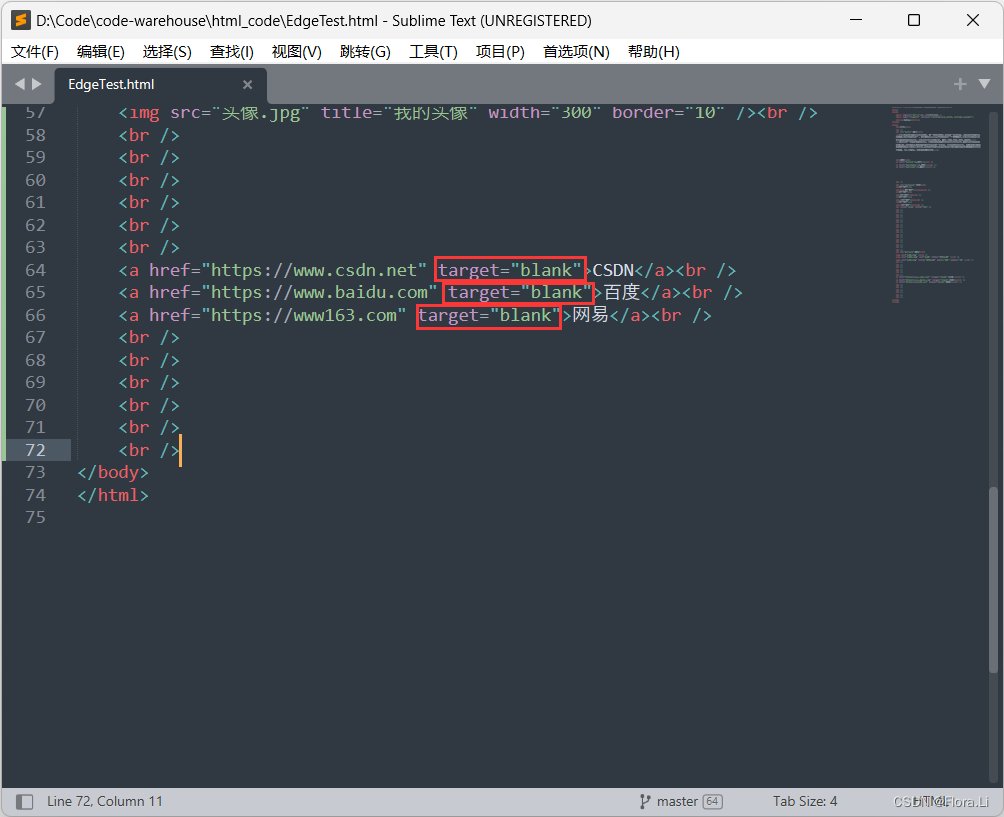Create a new tab with the plus icon

[x=960, y=84]
